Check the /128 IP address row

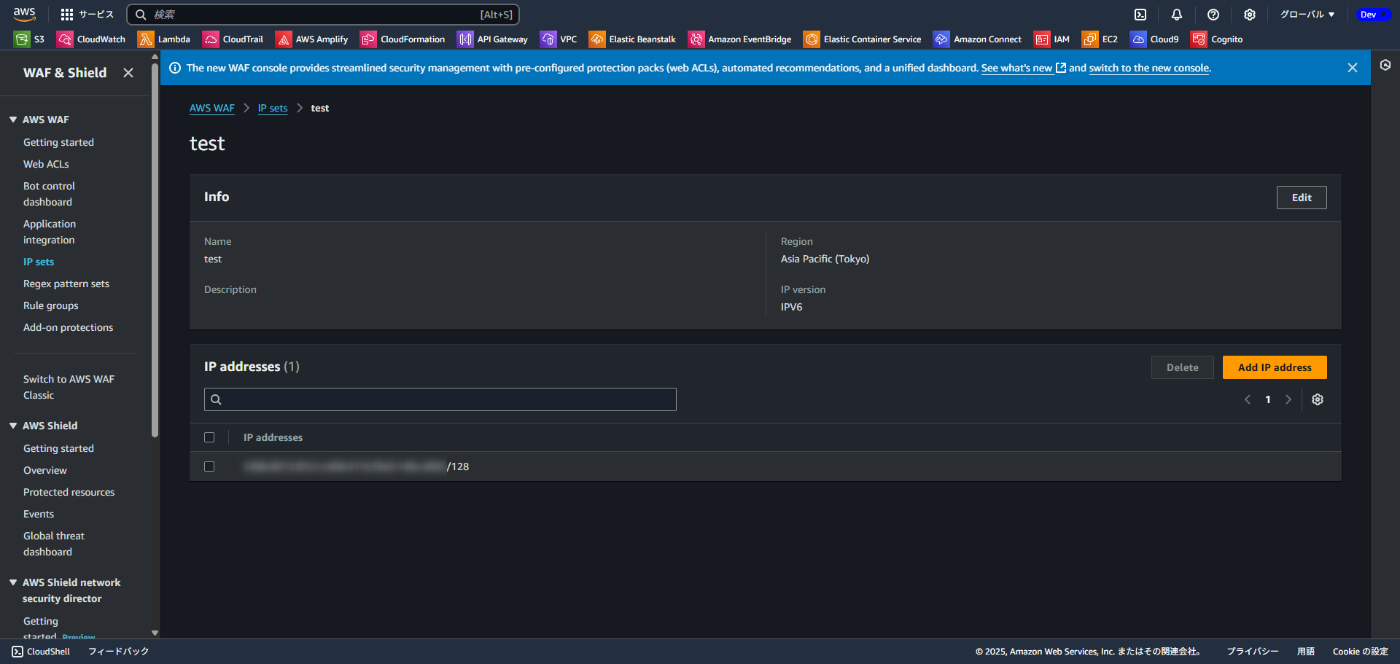point(209,466)
